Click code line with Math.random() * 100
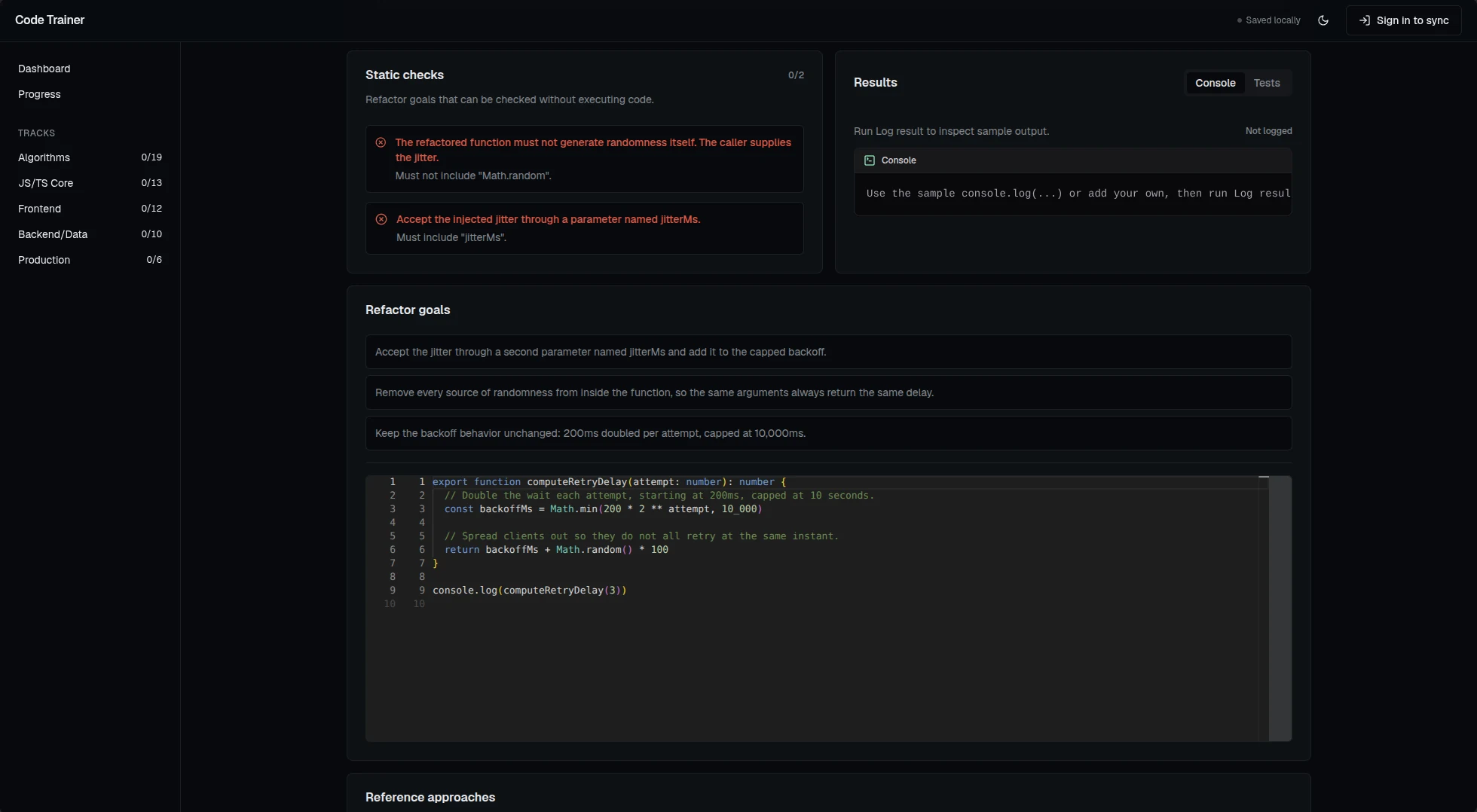This screenshot has height=812, width=1477. 556,550
